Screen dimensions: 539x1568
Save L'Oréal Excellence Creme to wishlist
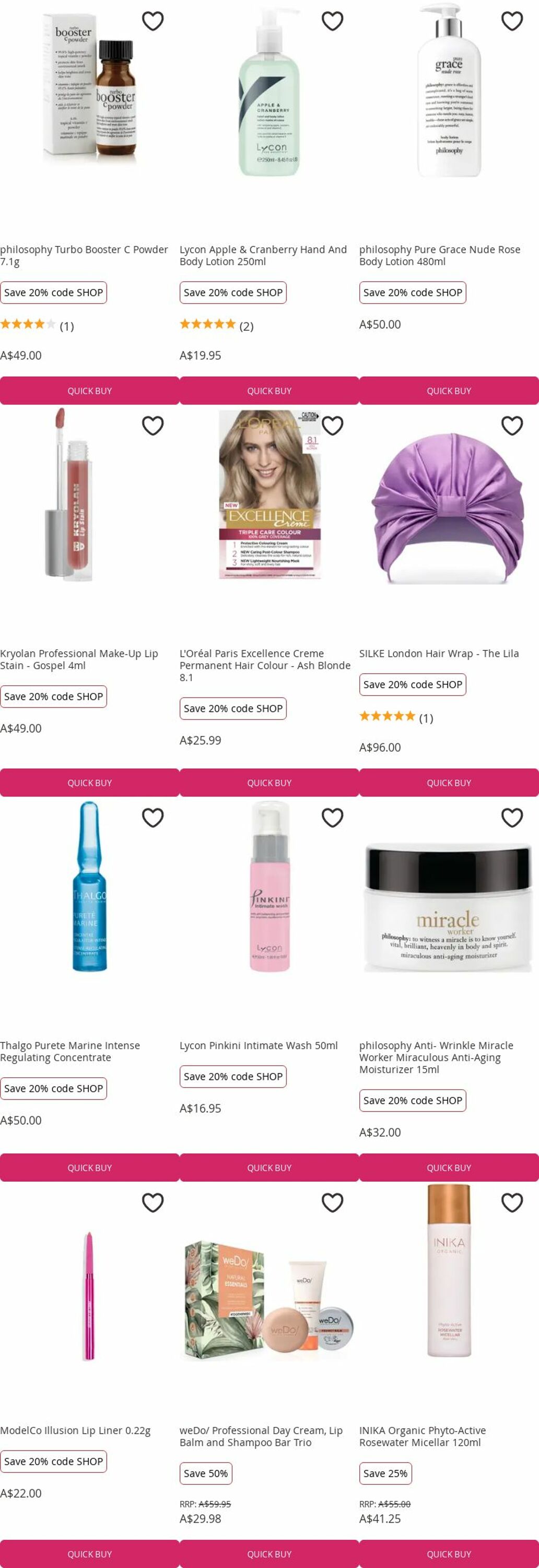pos(332,425)
